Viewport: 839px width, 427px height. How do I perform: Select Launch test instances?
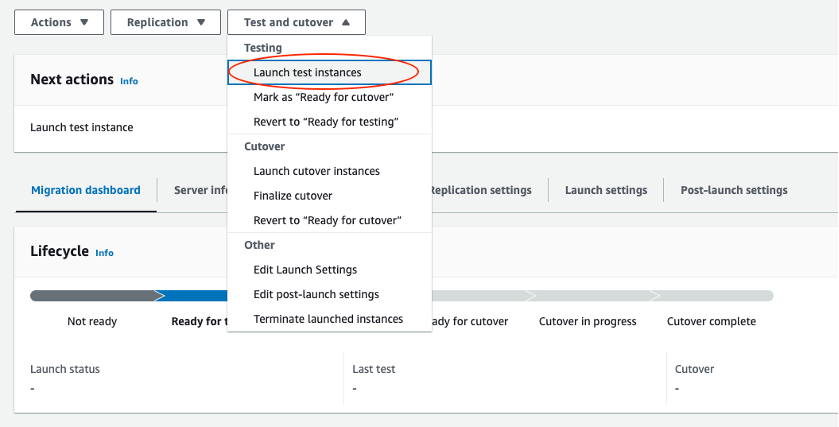point(307,72)
